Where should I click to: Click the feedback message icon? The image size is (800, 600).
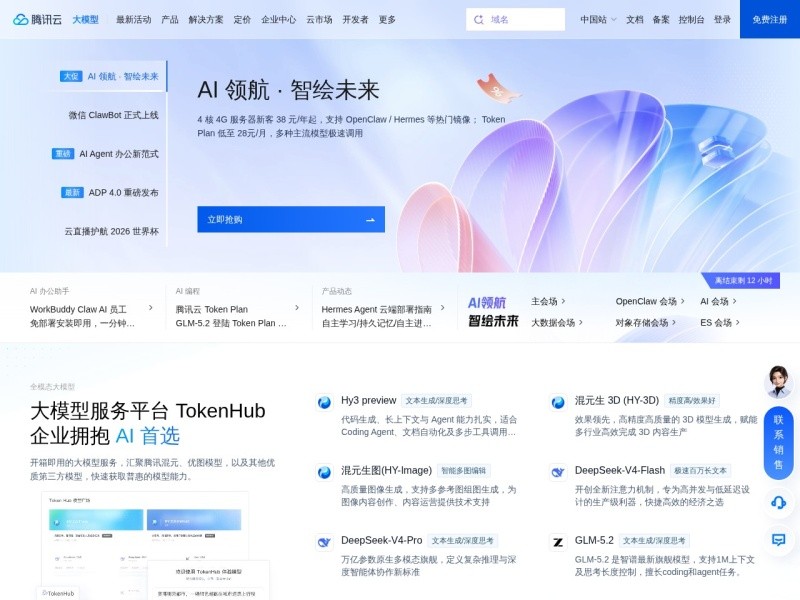(x=778, y=540)
